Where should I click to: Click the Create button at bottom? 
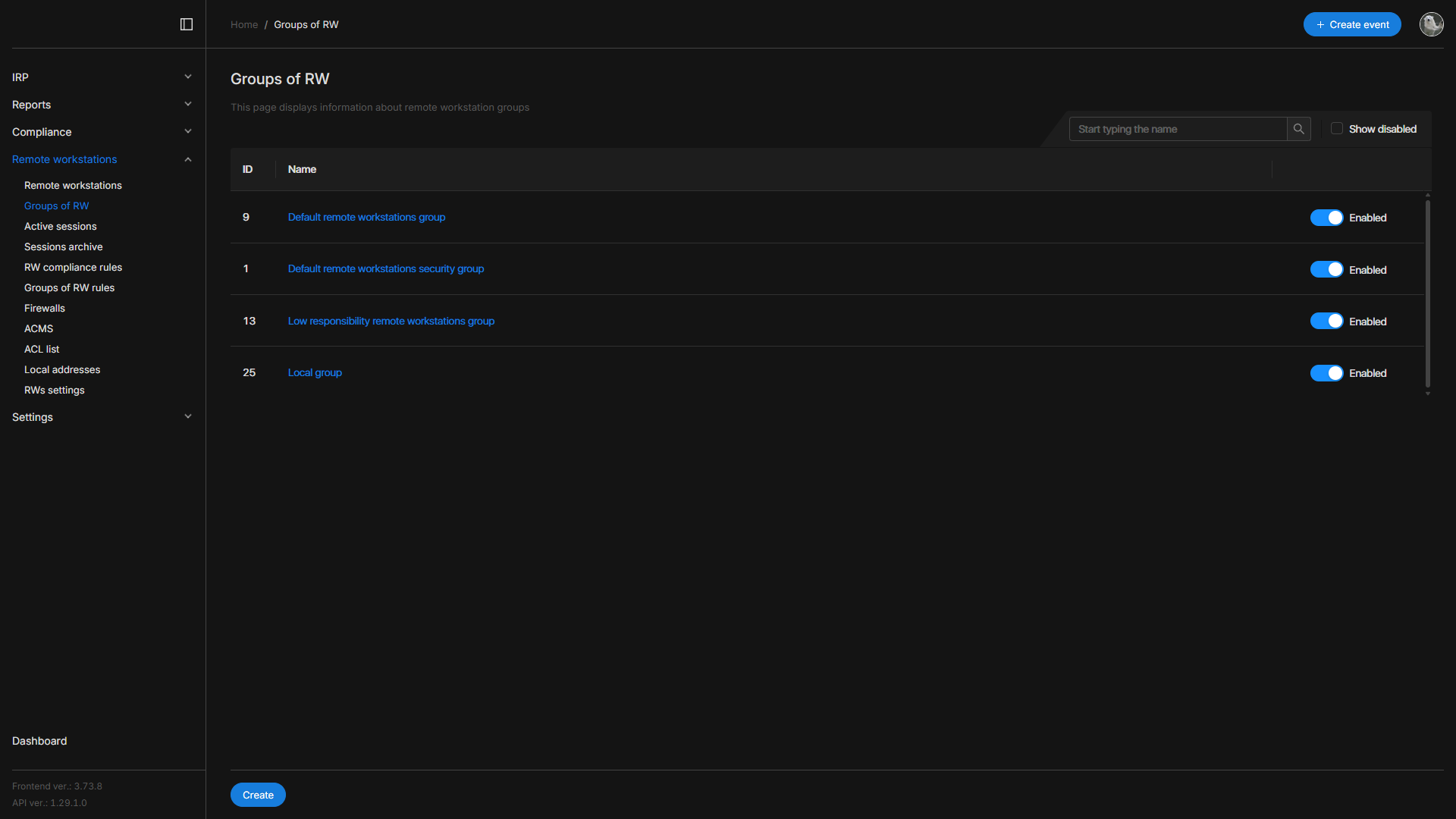(258, 795)
